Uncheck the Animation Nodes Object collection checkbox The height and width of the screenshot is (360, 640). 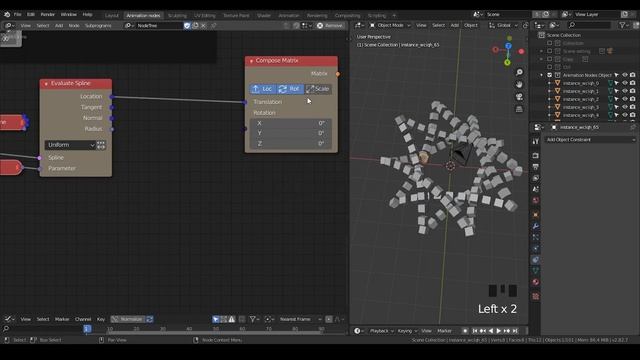549,75
